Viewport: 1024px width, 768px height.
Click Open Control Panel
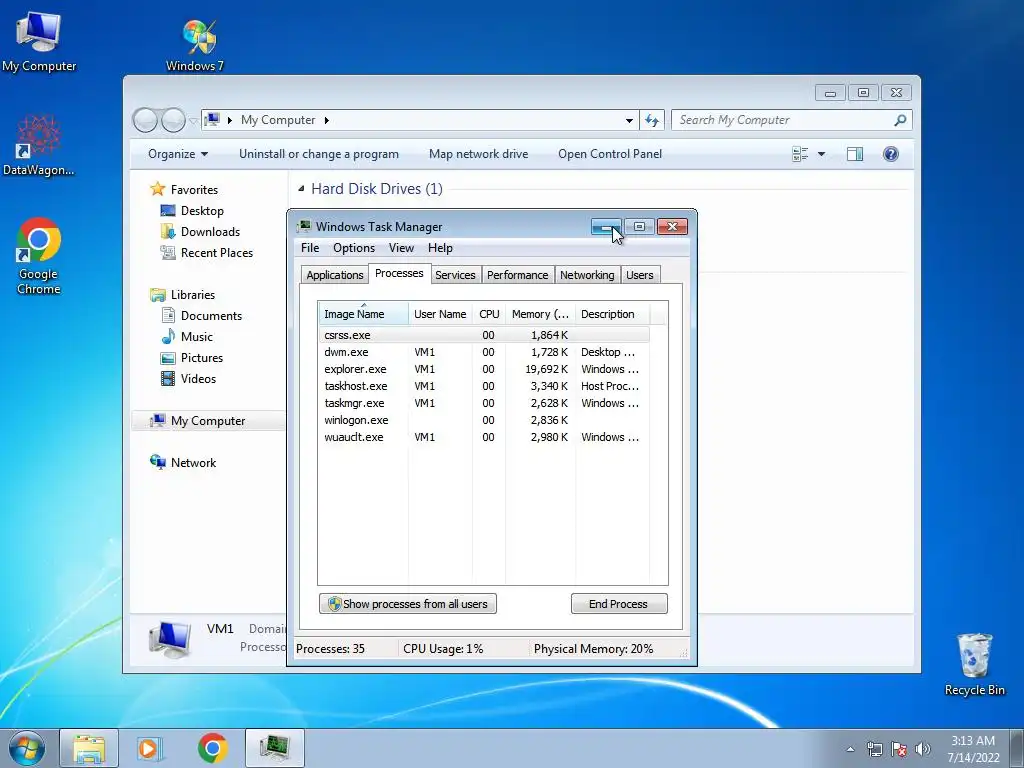point(610,154)
